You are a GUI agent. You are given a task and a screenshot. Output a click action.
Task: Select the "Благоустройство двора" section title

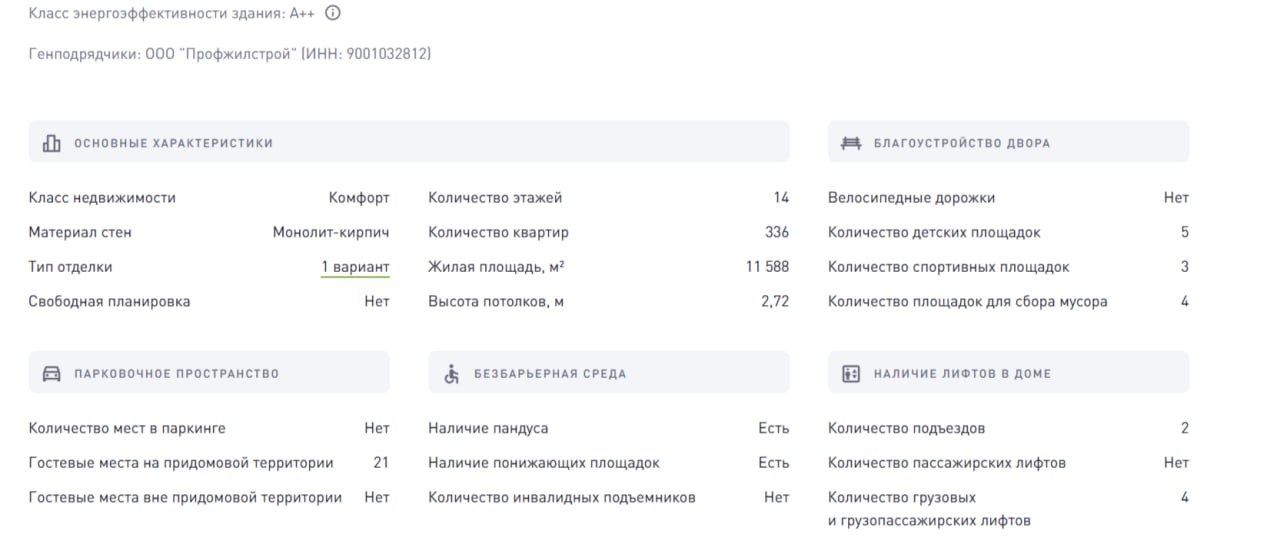(x=962, y=143)
